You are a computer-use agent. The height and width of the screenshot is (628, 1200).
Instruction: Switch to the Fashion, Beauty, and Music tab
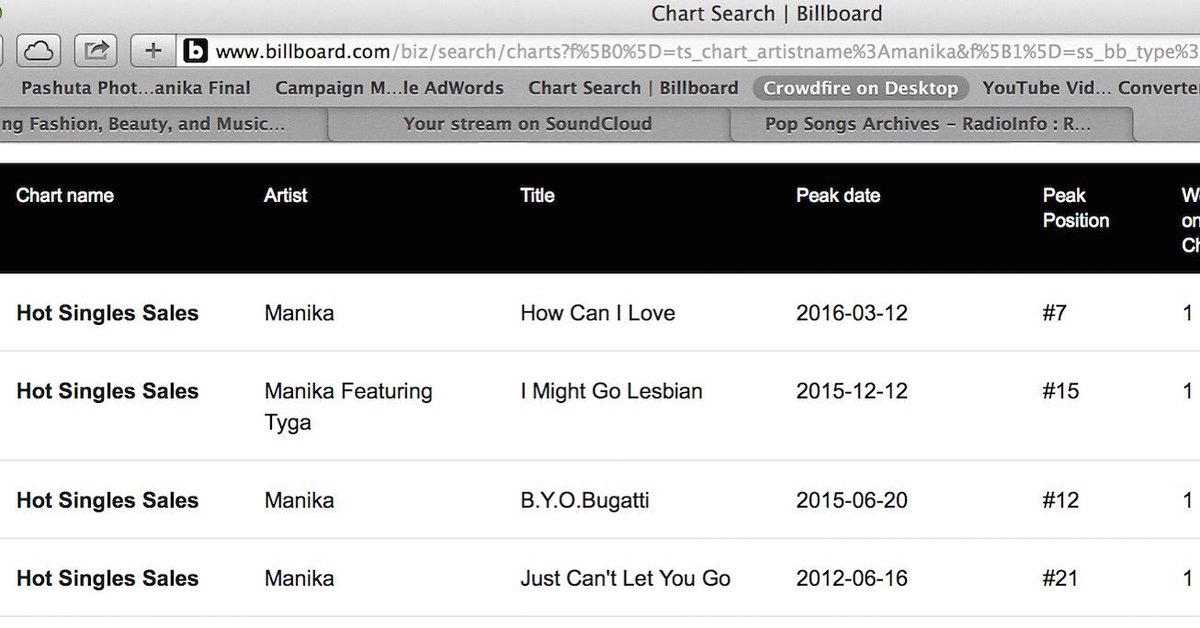(x=158, y=125)
